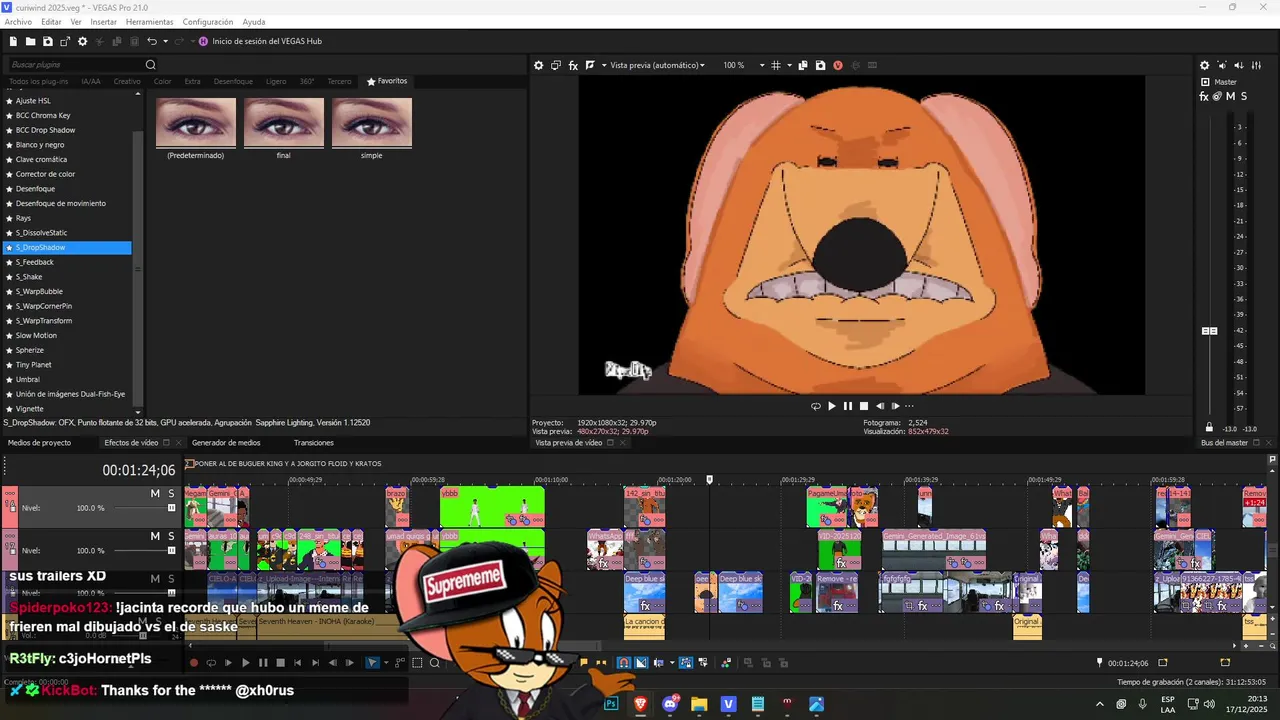Open Photoshop from the Windows taskbar
Screen dimensions: 1280x720
tap(611, 704)
